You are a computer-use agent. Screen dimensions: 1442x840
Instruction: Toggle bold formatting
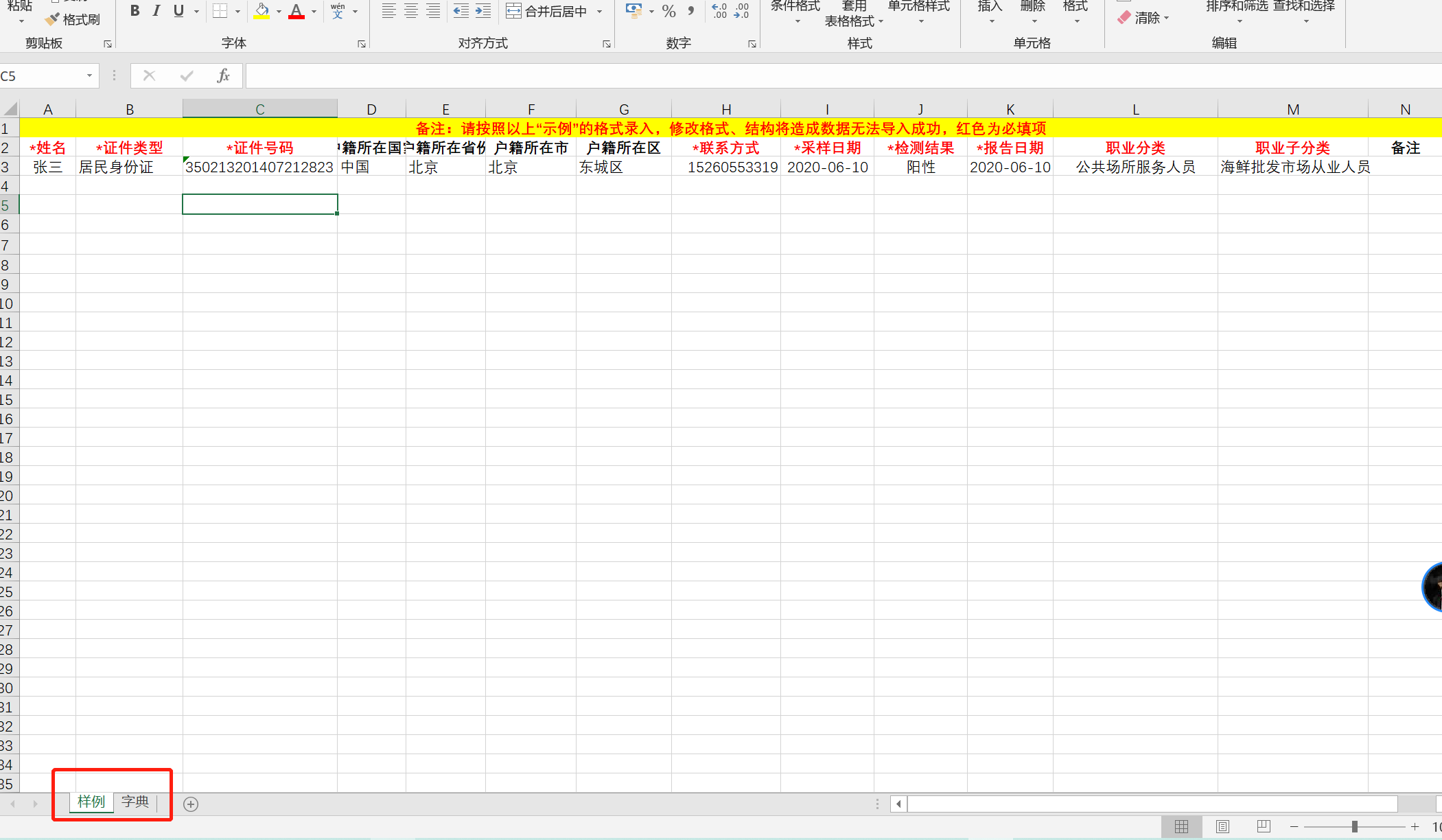click(135, 11)
